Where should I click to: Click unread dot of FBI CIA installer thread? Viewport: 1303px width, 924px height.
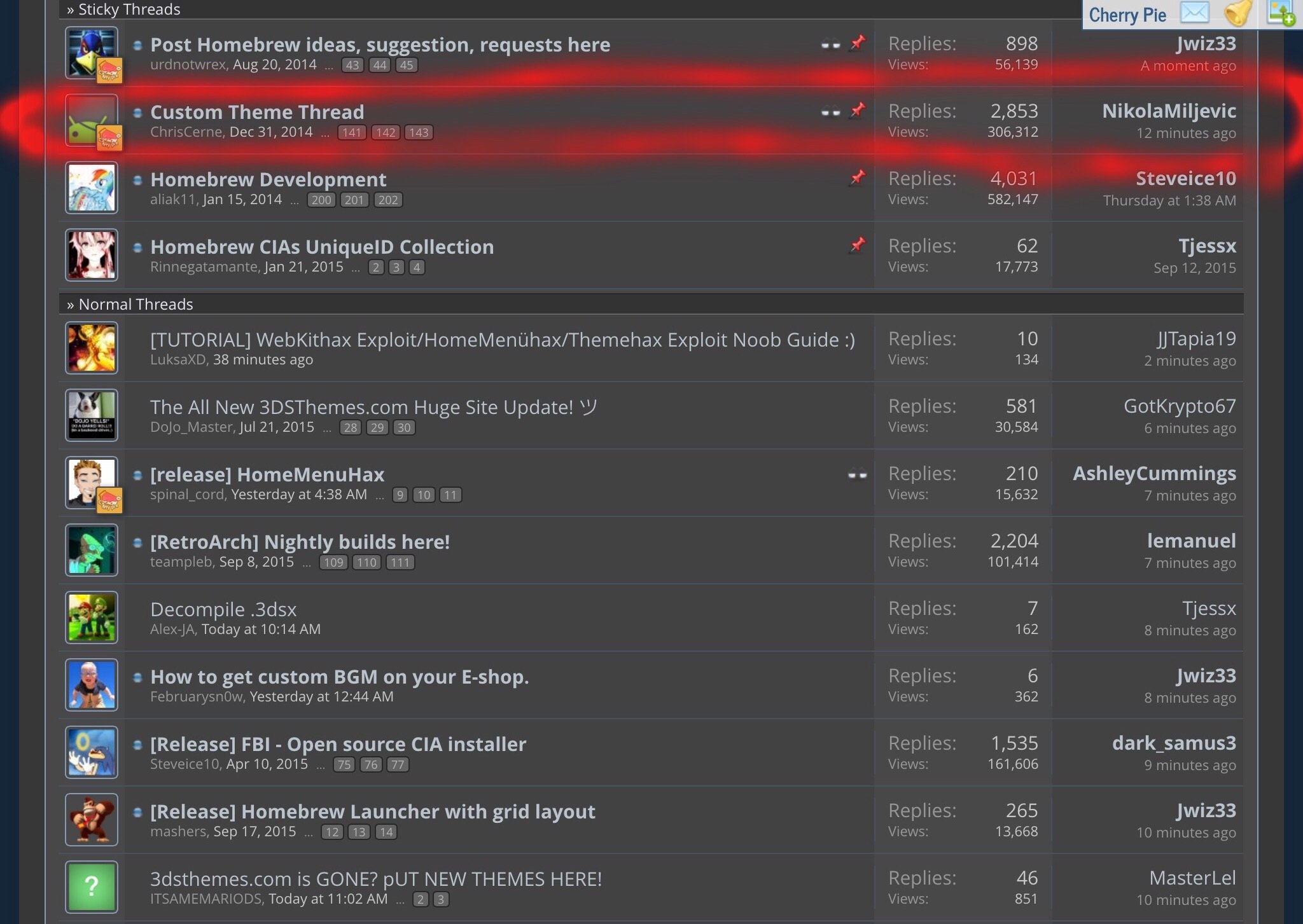pos(137,745)
